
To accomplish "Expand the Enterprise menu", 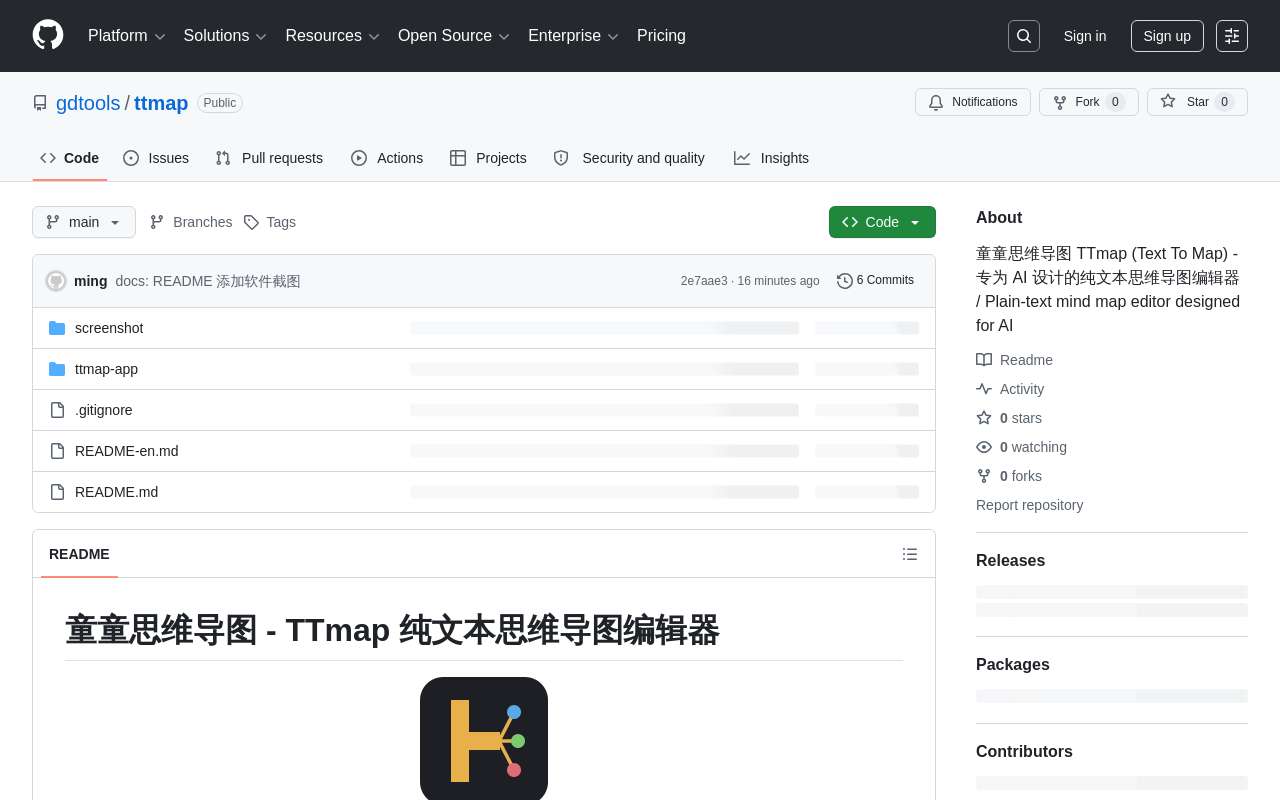I will (573, 36).
